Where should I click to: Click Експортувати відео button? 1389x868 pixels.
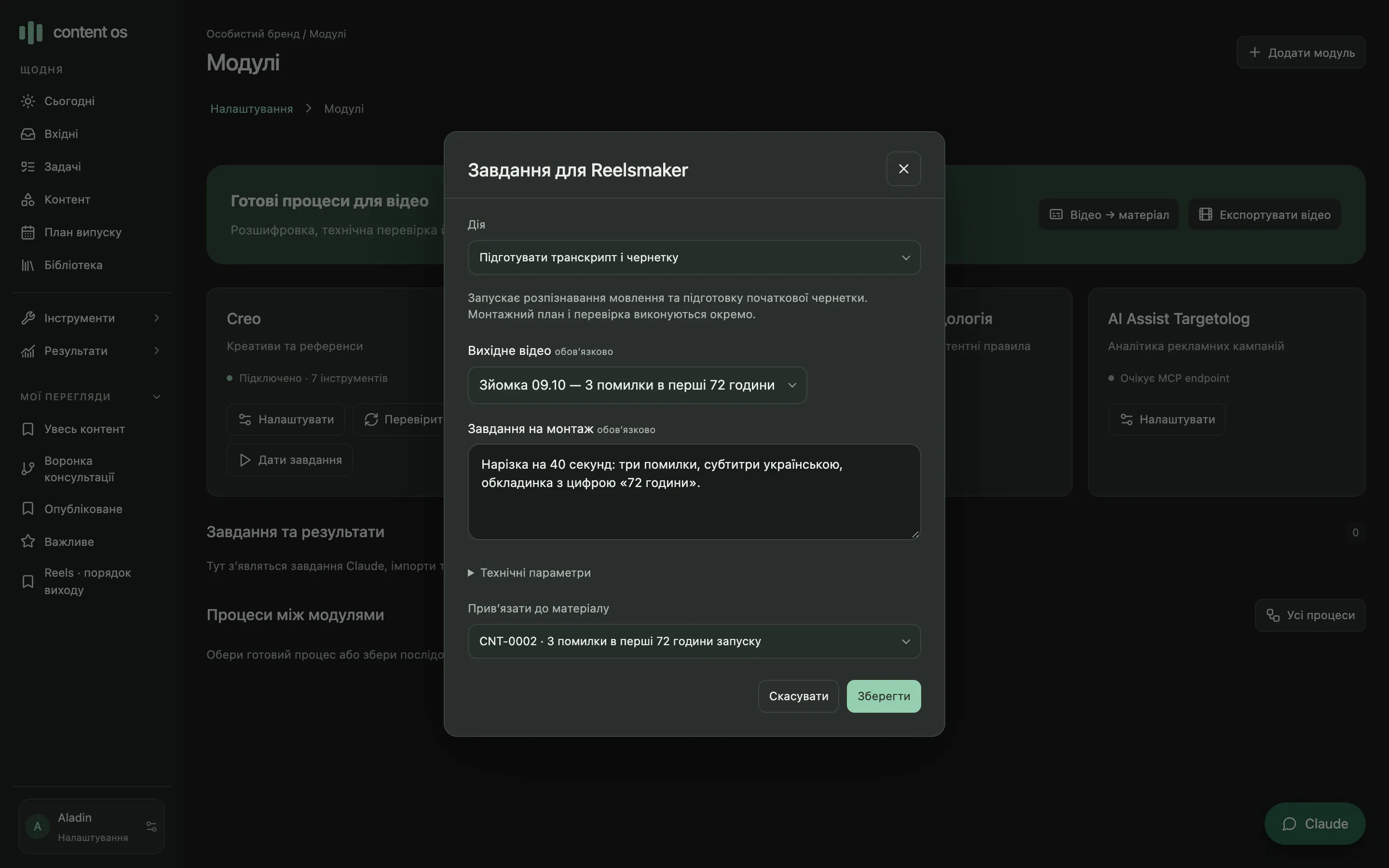coord(1265,214)
